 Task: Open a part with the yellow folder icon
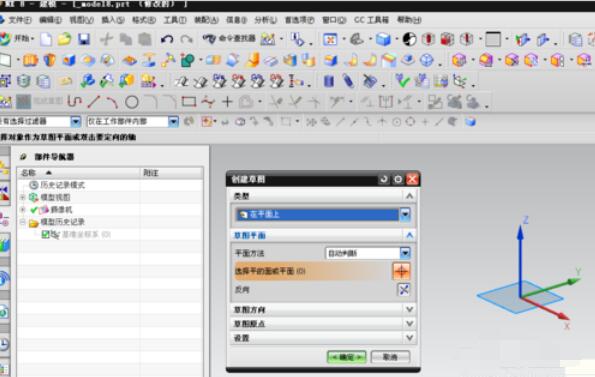pyautogui.click(x=65, y=39)
